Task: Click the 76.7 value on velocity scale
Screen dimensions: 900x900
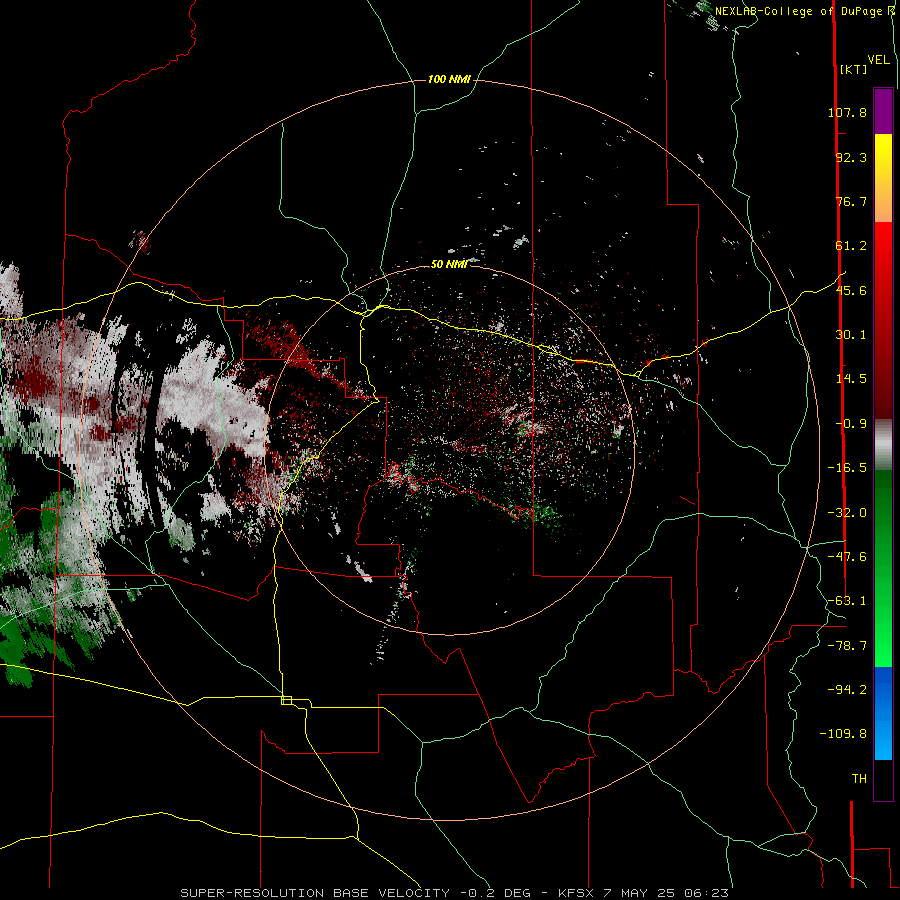Action: [851, 201]
